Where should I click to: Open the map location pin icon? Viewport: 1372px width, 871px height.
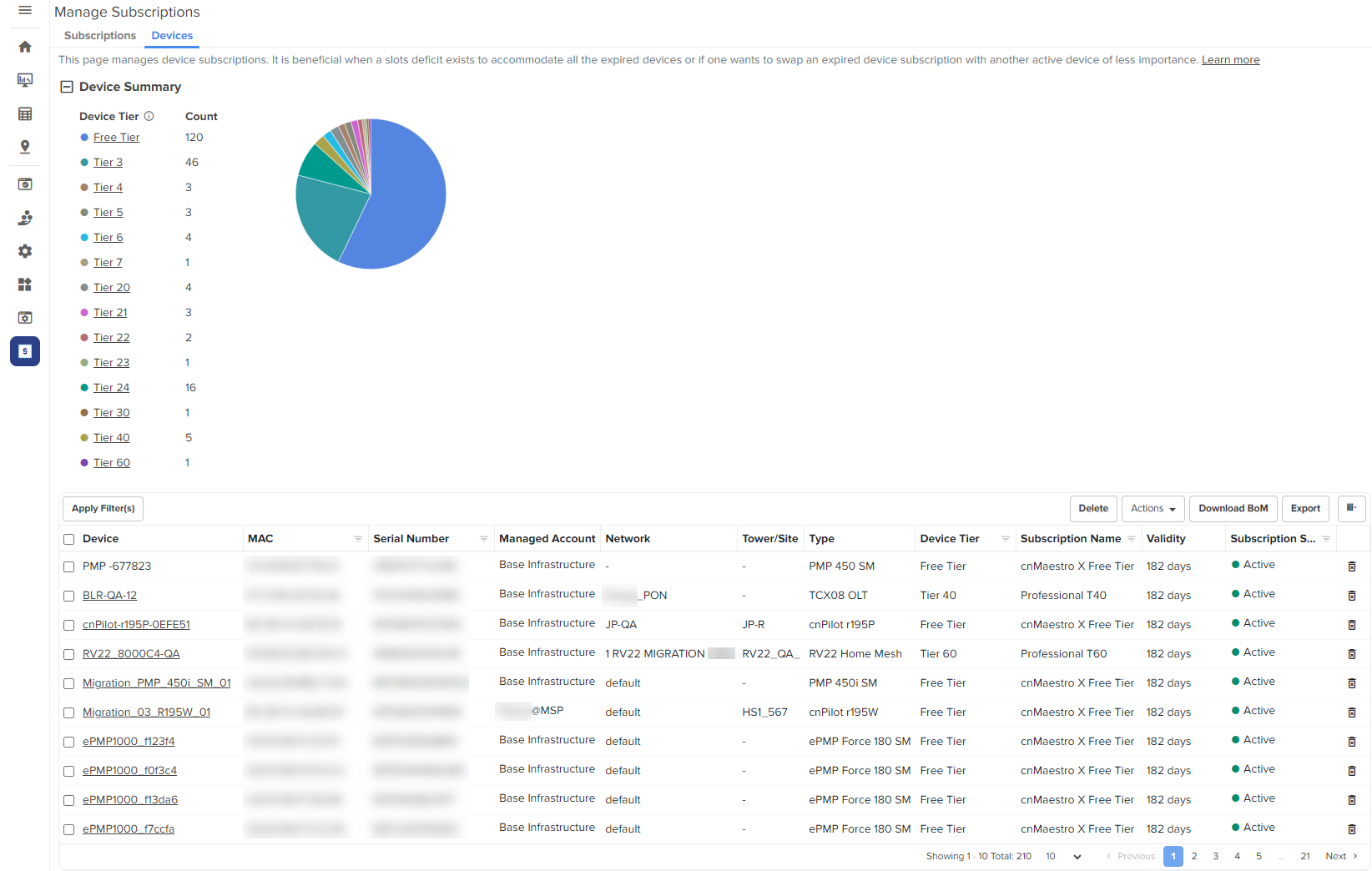pos(25,147)
